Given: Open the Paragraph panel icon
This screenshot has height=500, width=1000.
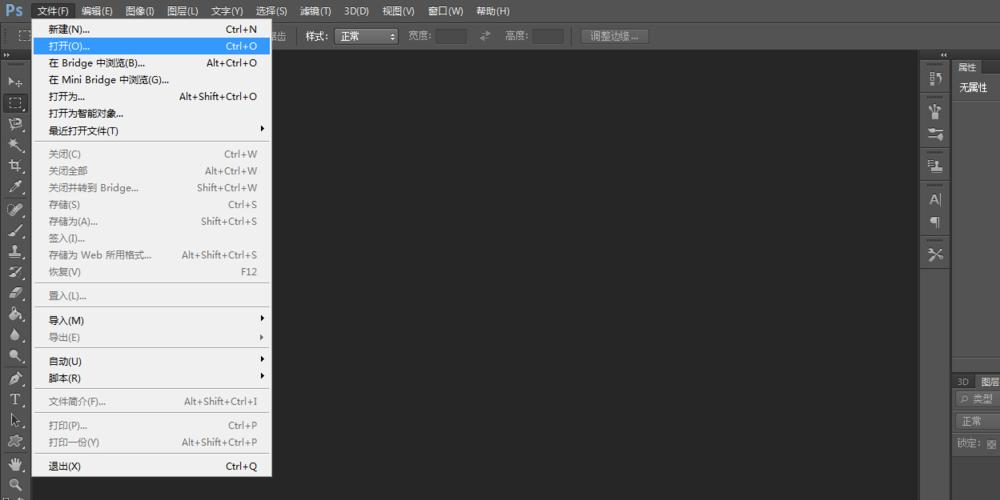Looking at the screenshot, I should click(x=936, y=222).
